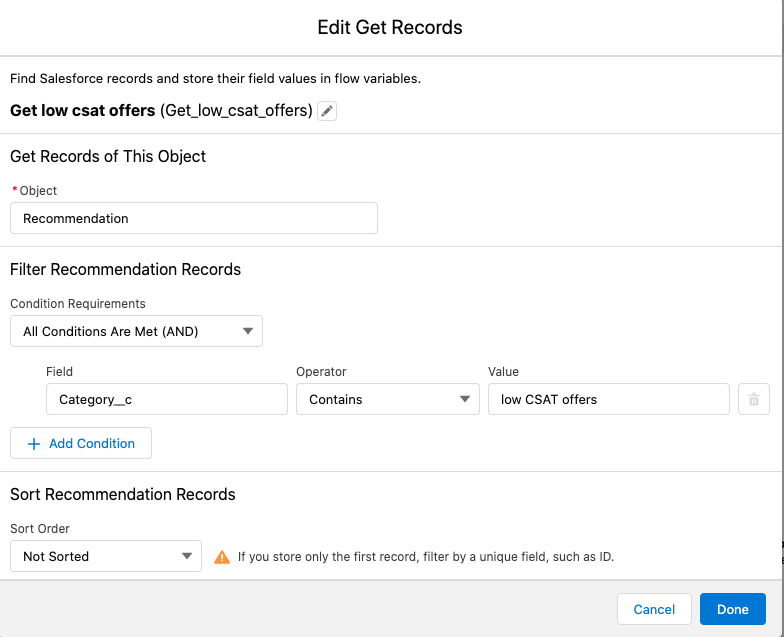Expand the Operator Contains dropdown

[x=388, y=400]
